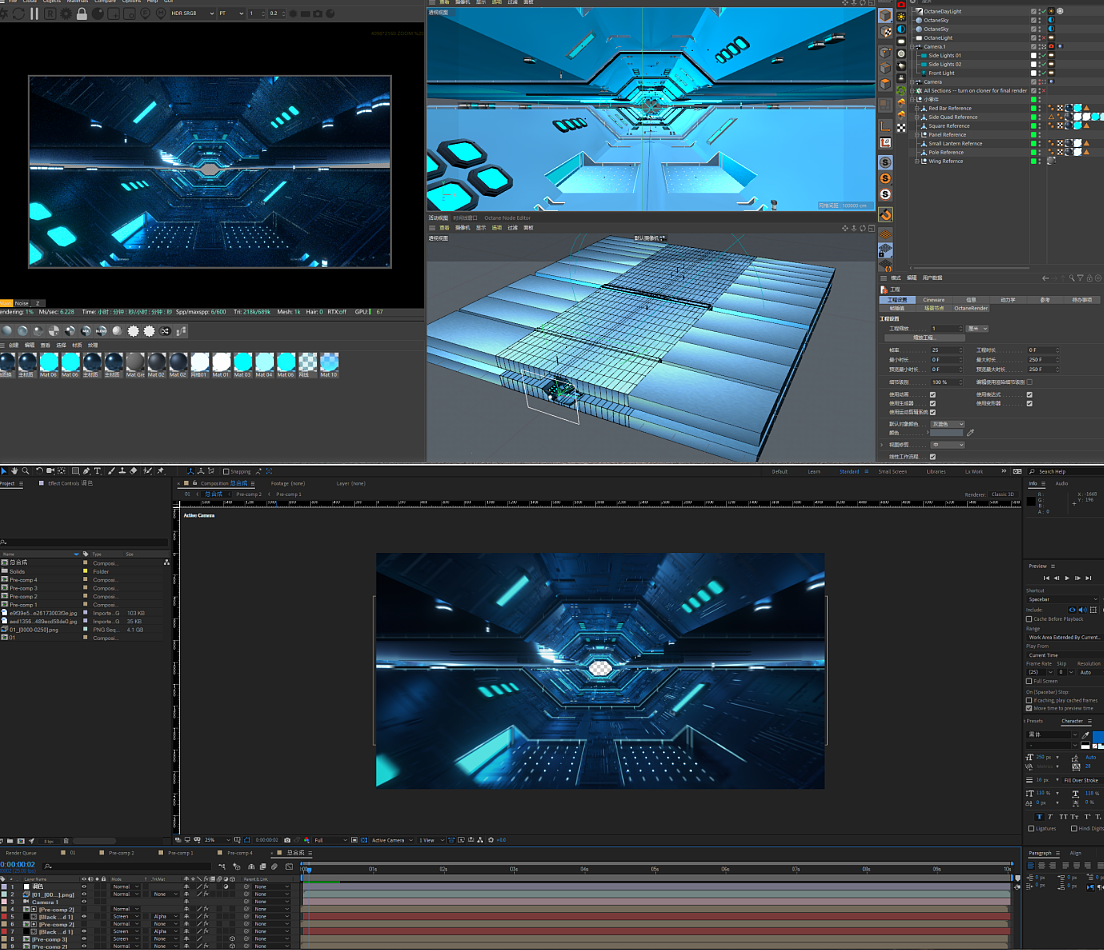Open layer 5 Screen blending mode dropdown
Image resolution: width=1104 pixels, height=950 pixels.
coord(125,916)
